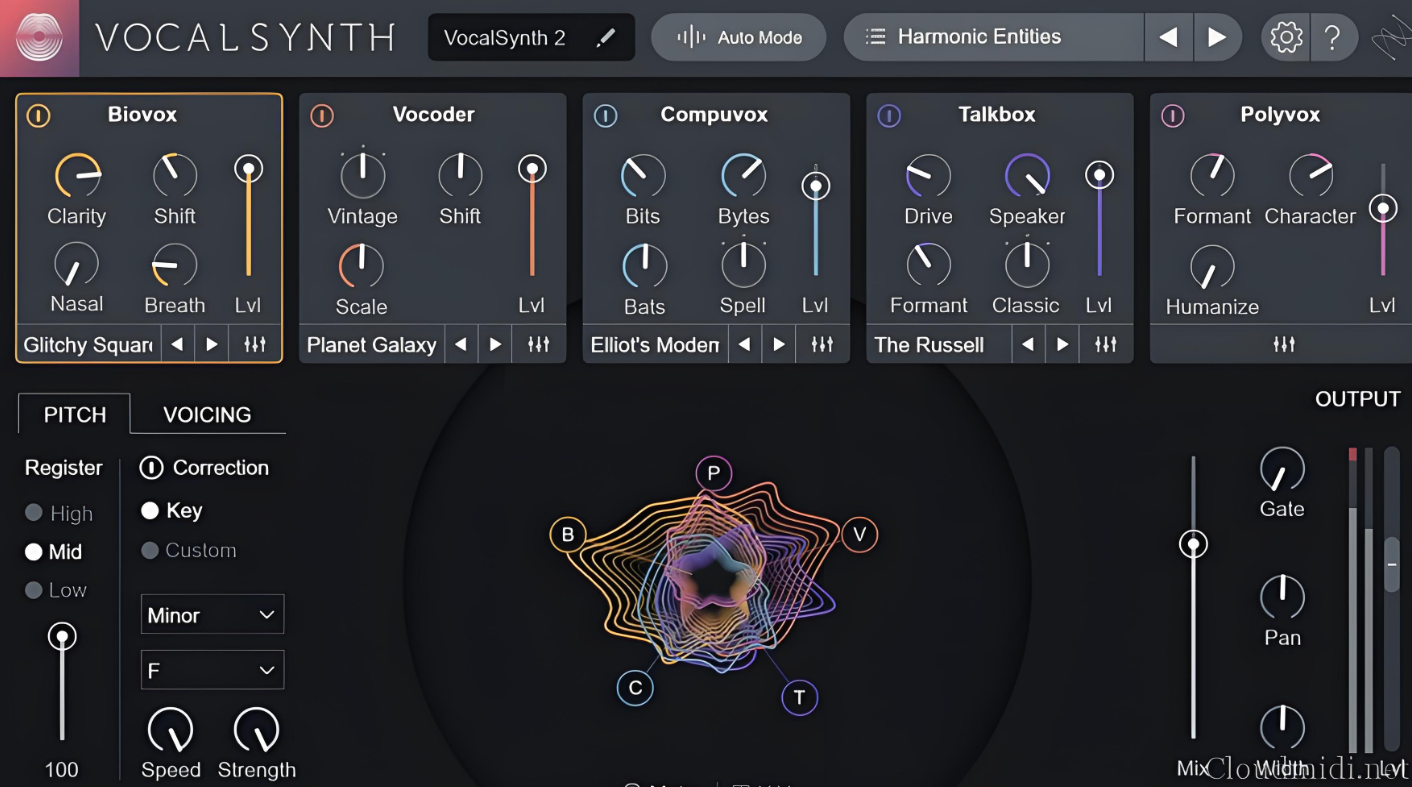Open Vocoder advanced settings sliders icon
1412x787 pixels.
pos(539,345)
